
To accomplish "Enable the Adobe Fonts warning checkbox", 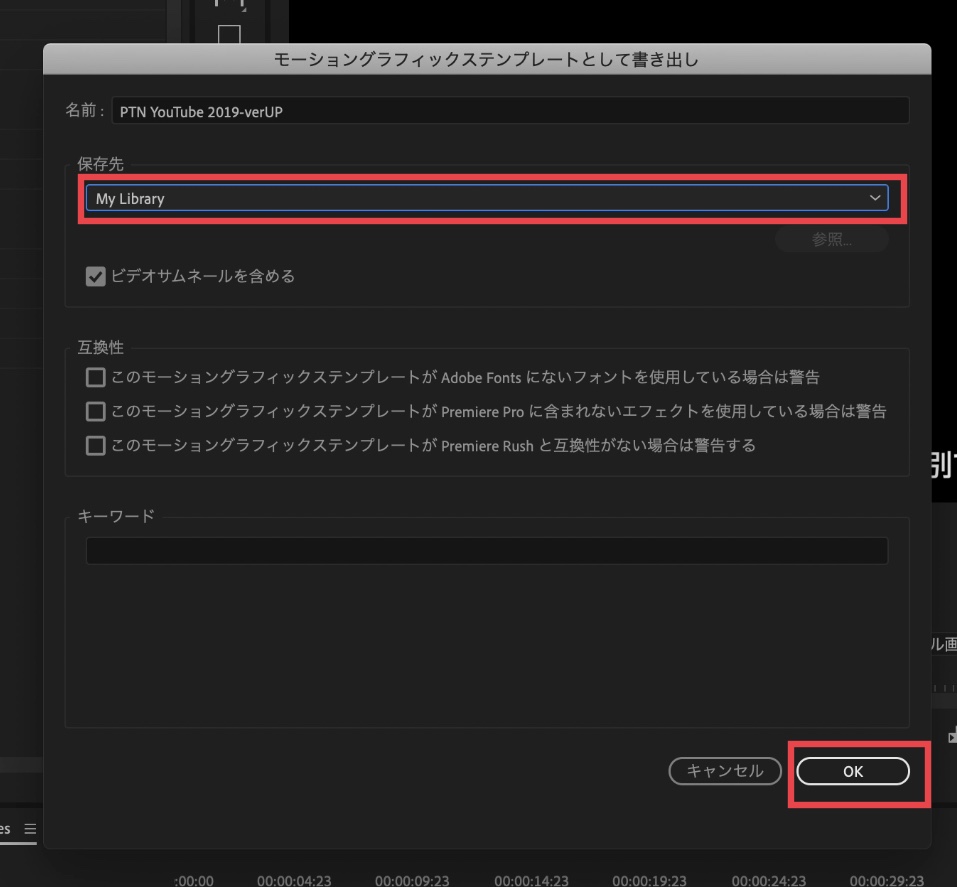I will tap(96, 377).
